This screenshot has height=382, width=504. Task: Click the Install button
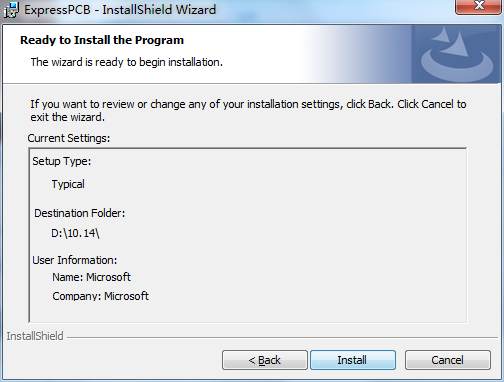point(353,360)
